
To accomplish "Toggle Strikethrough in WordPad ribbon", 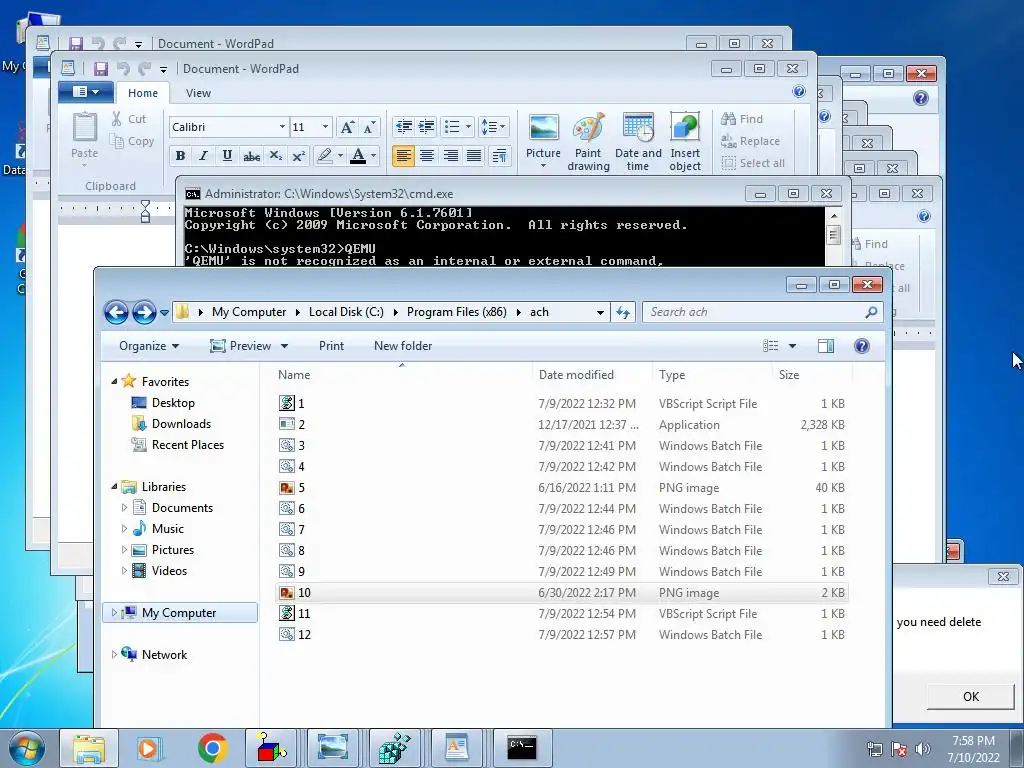I will coord(251,155).
